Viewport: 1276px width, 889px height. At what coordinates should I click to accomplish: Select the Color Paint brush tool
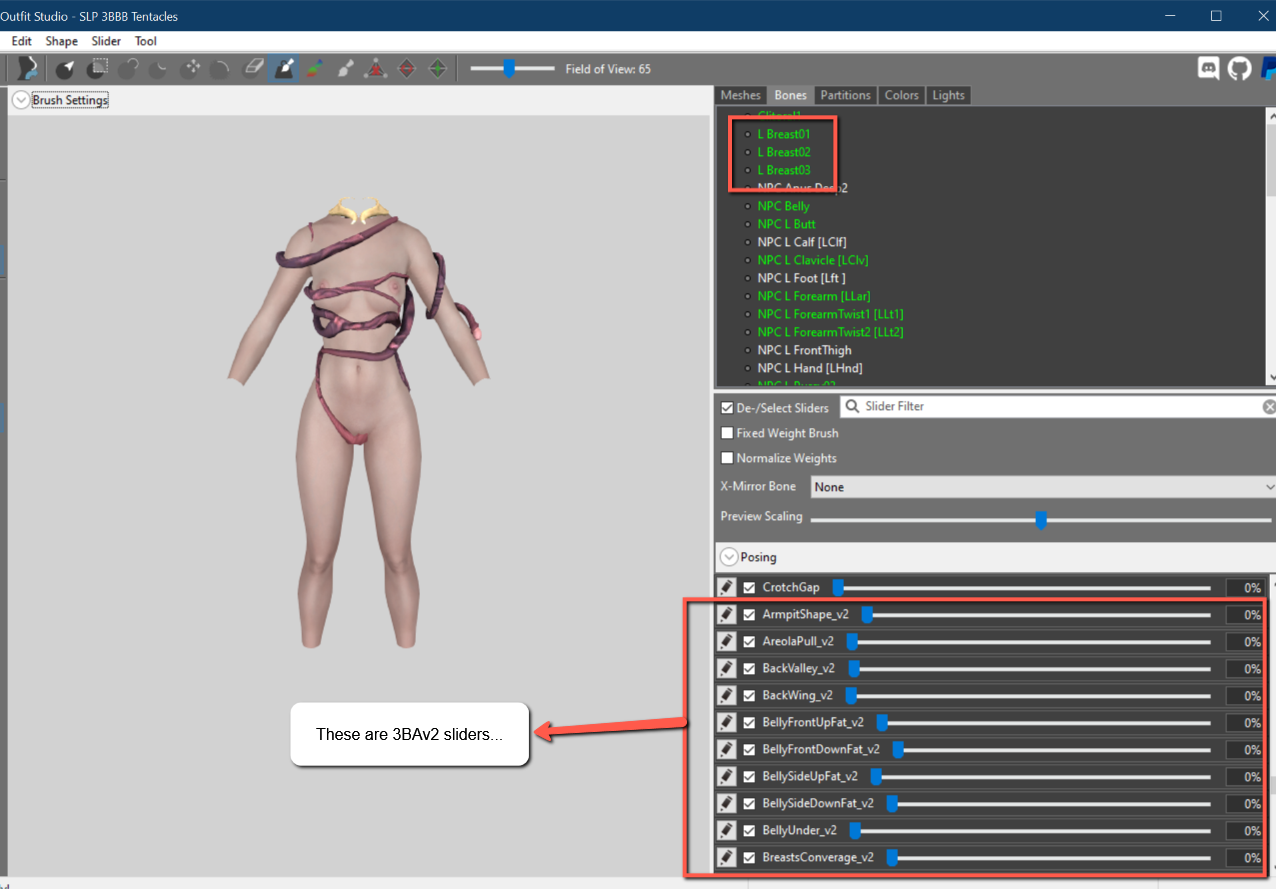(x=315, y=69)
